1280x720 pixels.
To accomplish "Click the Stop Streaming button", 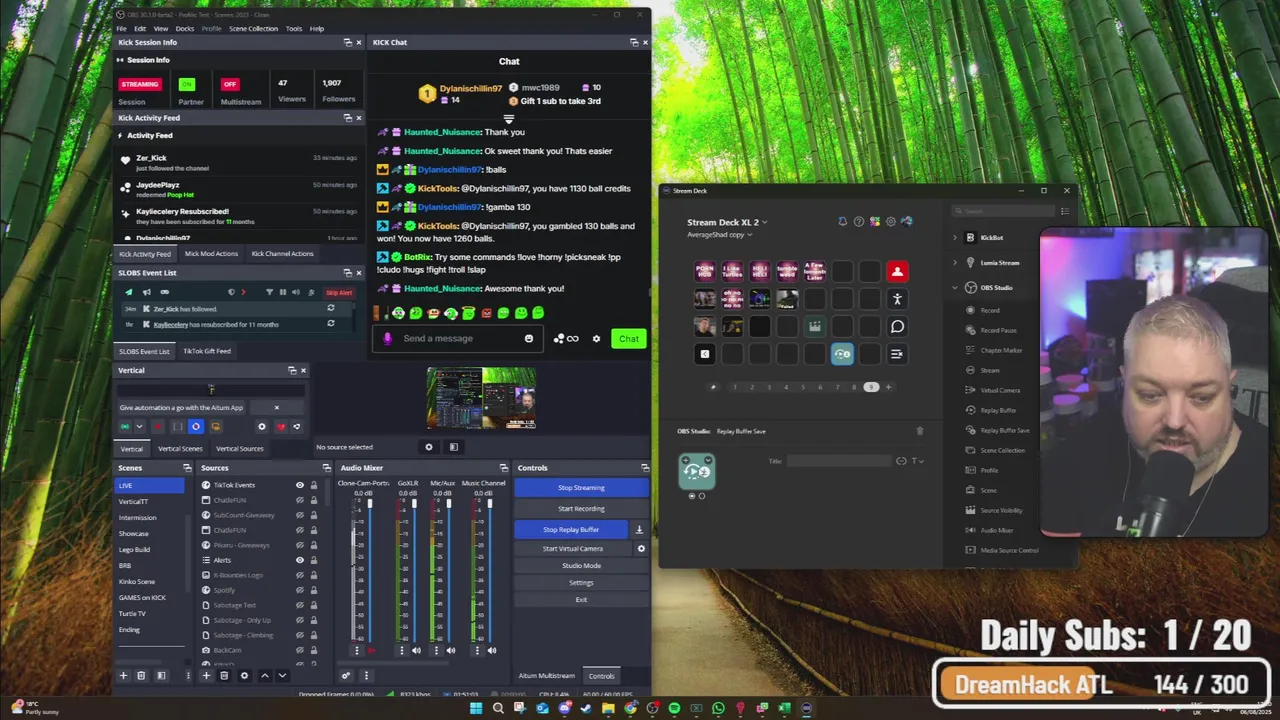I will pyautogui.click(x=581, y=488).
